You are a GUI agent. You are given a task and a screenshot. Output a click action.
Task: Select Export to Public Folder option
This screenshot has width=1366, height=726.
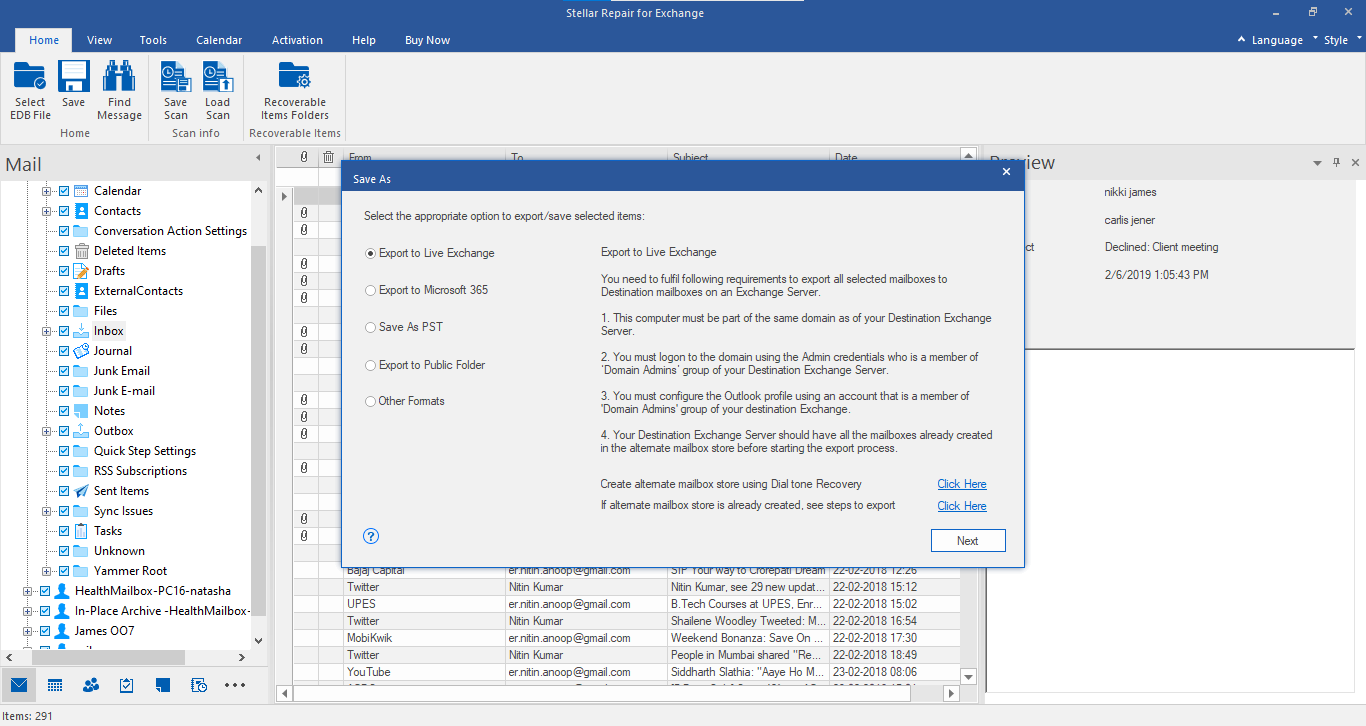(425, 365)
